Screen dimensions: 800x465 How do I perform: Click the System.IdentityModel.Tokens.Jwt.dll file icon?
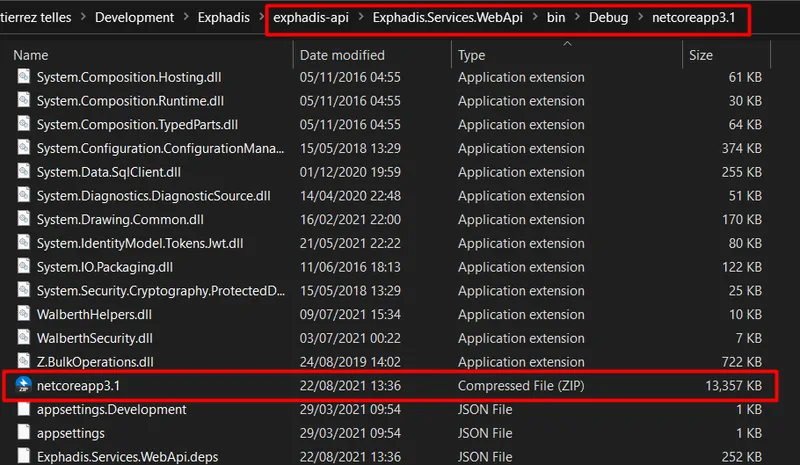tap(23, 242)
